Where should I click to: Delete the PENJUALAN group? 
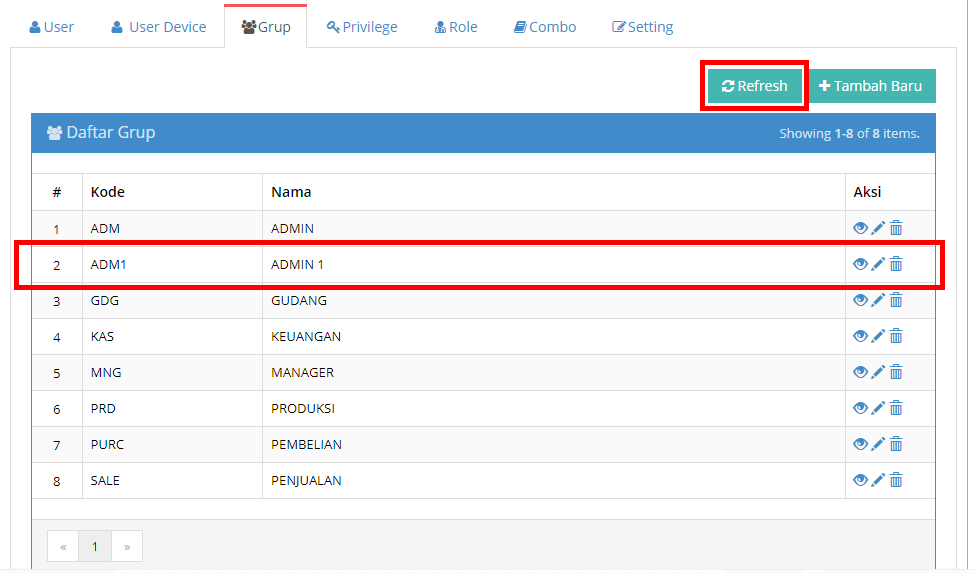tap(896, 480)
